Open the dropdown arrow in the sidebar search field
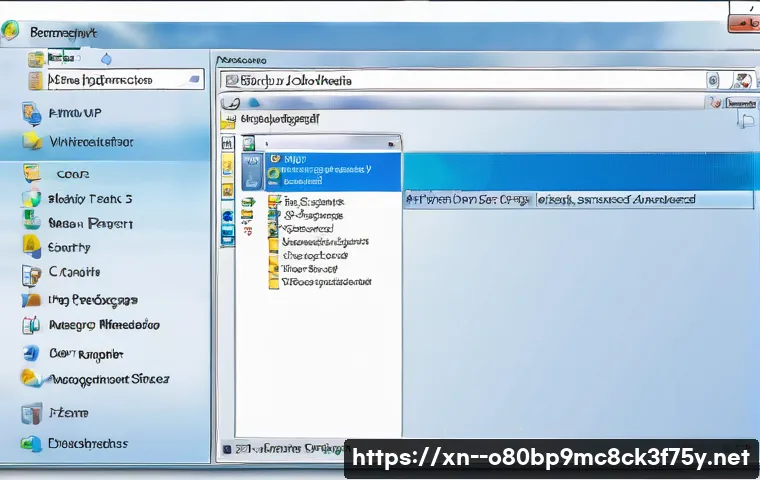This screenshot has width=760, height=480. pyautogui.click(x=194, y=80)
